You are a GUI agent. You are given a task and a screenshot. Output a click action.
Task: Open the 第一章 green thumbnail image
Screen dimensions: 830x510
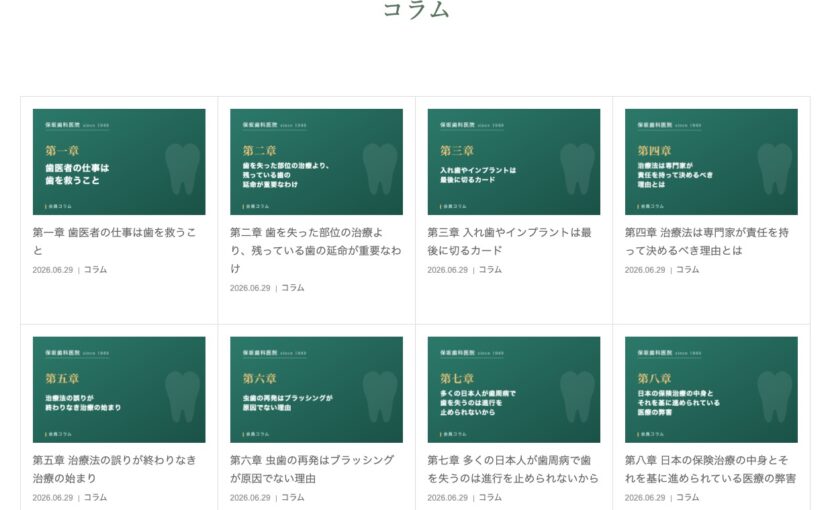(x=119, y=162)
